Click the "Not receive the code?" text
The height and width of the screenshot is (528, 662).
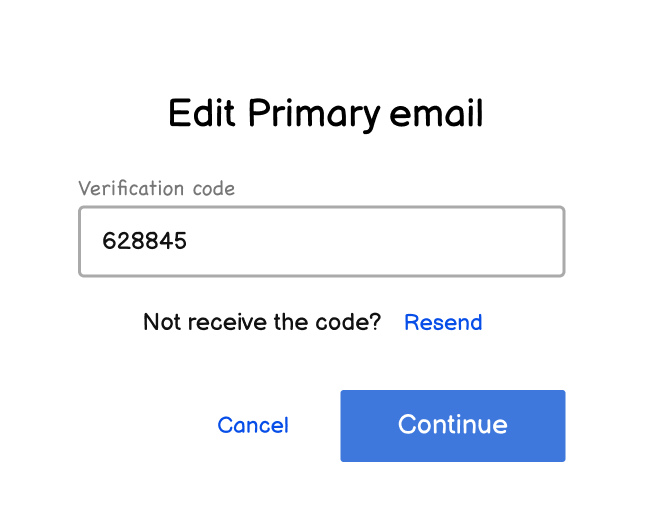(262, 322)
